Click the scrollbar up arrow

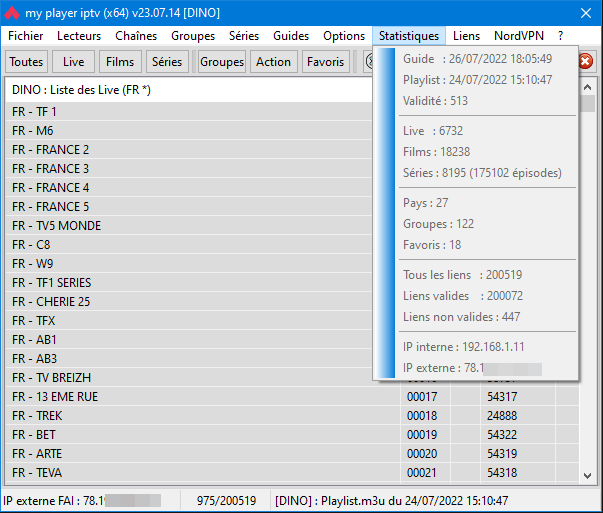pyautogui.click(x=587, y=87)
